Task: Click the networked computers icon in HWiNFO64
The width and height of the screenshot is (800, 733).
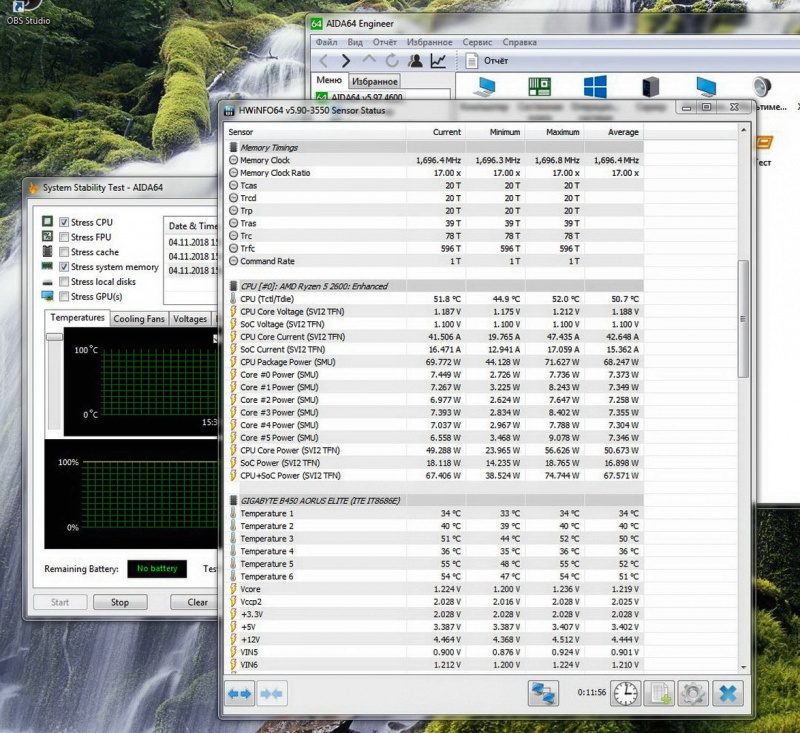Action: [543, 694]
